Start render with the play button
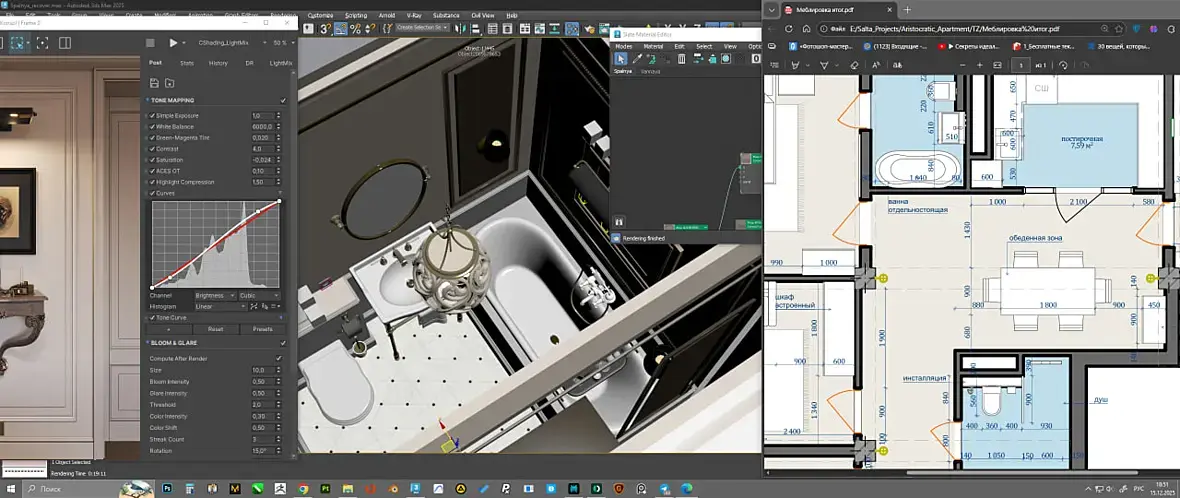The width and height of the screenshot is (1180, 498). tap(173, 43)
